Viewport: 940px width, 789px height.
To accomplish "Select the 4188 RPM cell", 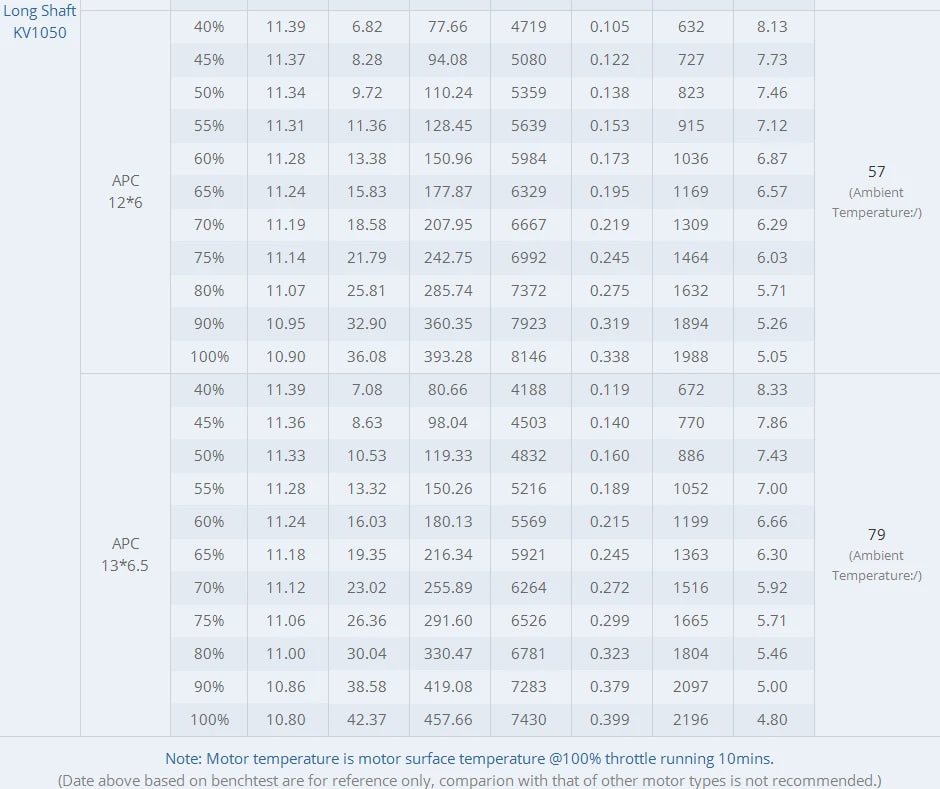I will pyautogui.click(x=529, y=390).
